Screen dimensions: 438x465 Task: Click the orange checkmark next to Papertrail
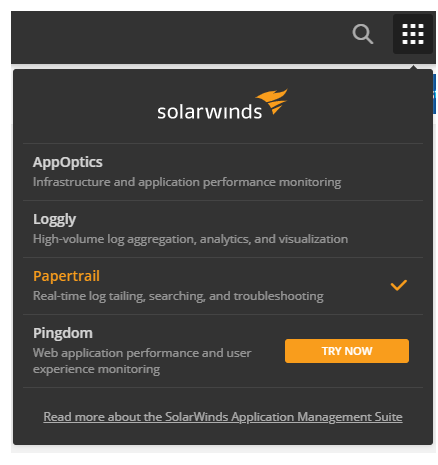click(x=399, y=285)
